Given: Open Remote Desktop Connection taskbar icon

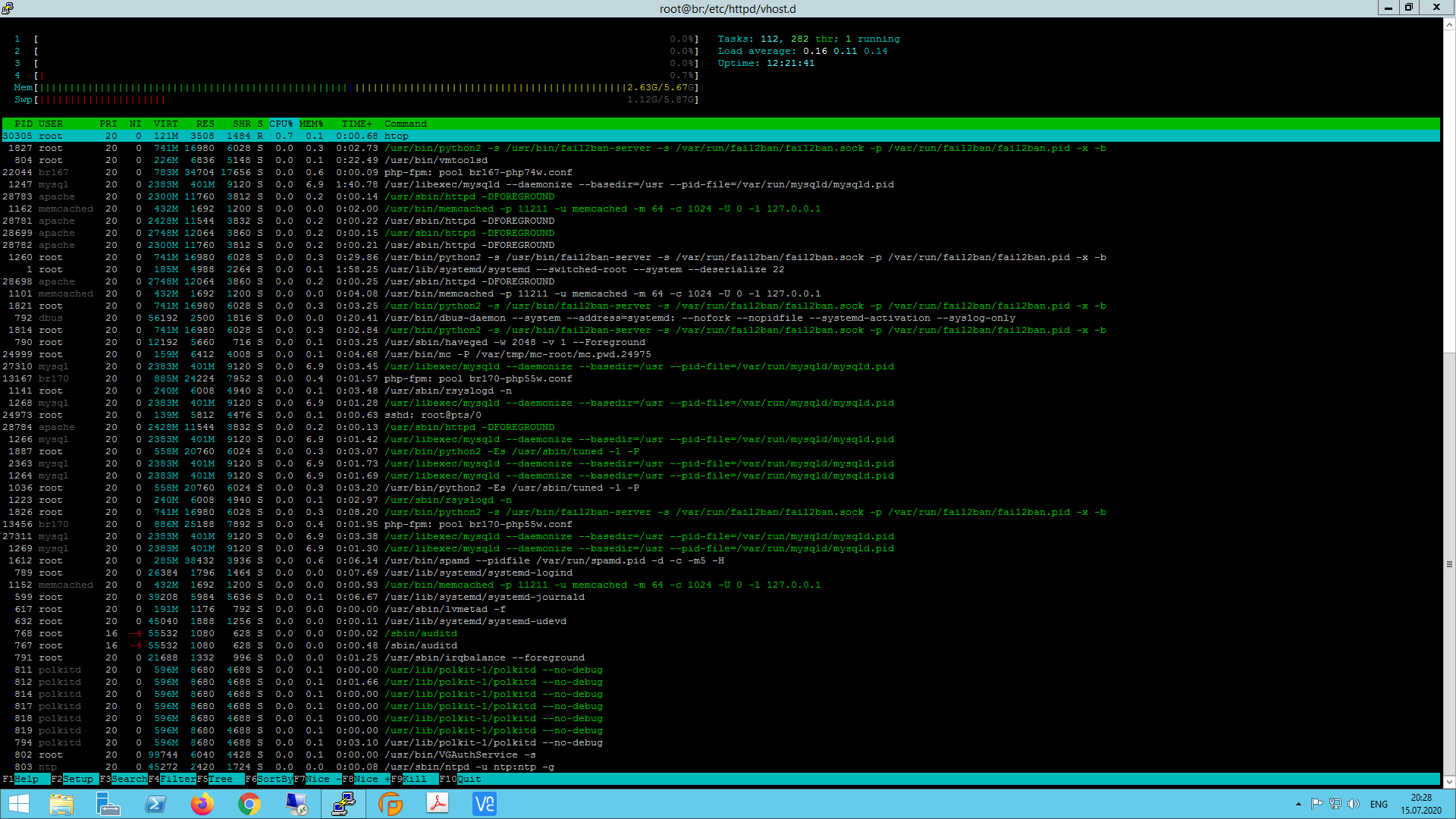Looking at the screenshot, I should [297, 804].
